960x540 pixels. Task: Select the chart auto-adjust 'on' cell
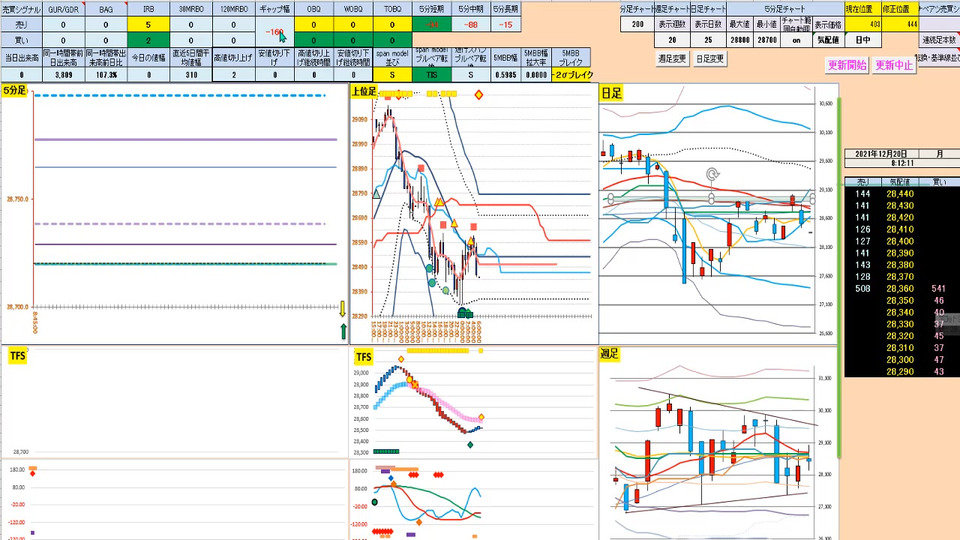[796, 40]
